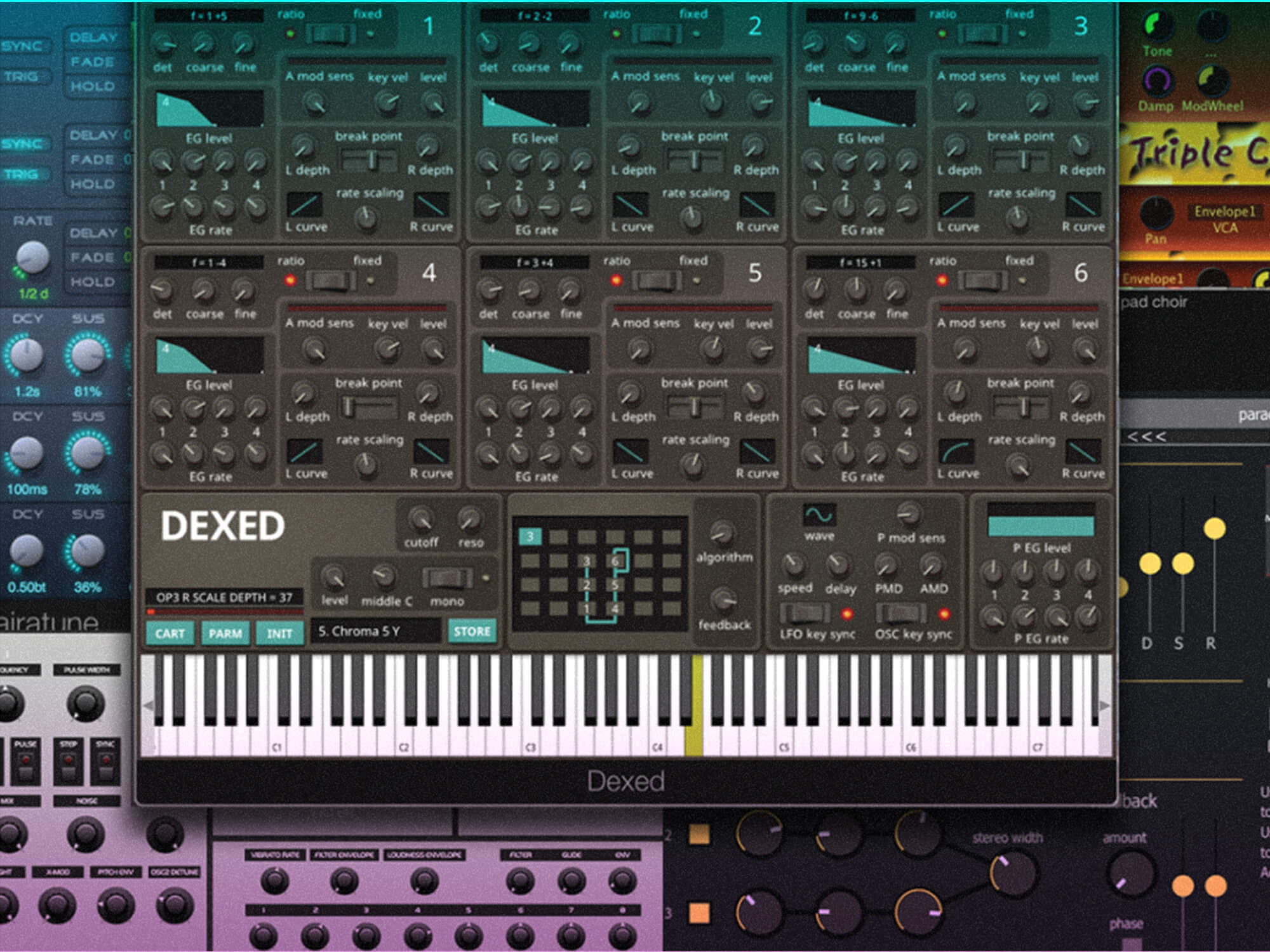Click the <<< button in the right background window
Viewport: 1270px width, 952px height.
[1146, 437]
